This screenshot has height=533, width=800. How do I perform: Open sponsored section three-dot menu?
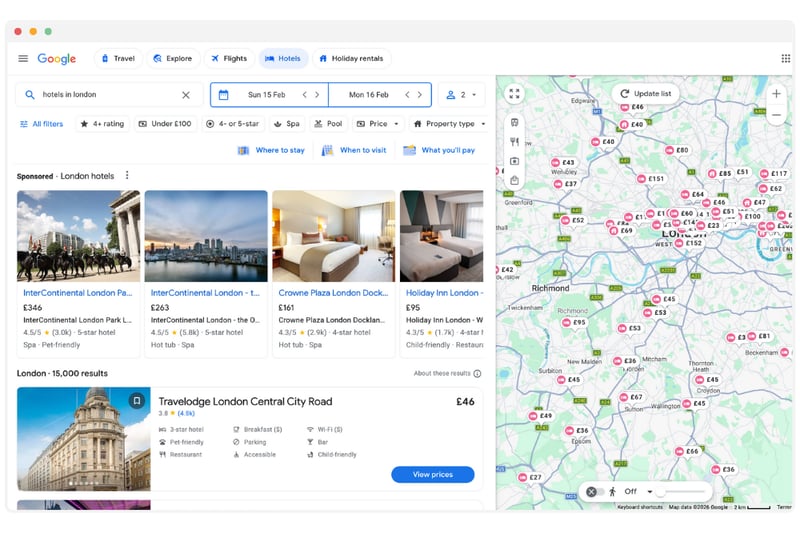(x=127, y=175)
